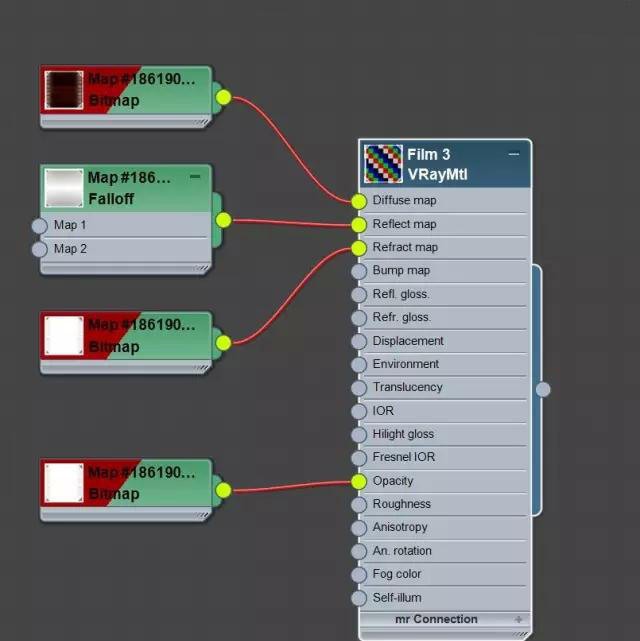Select the Refr. gloss. input socket
This screenshot has height=641, width=640.
[359, 318]
